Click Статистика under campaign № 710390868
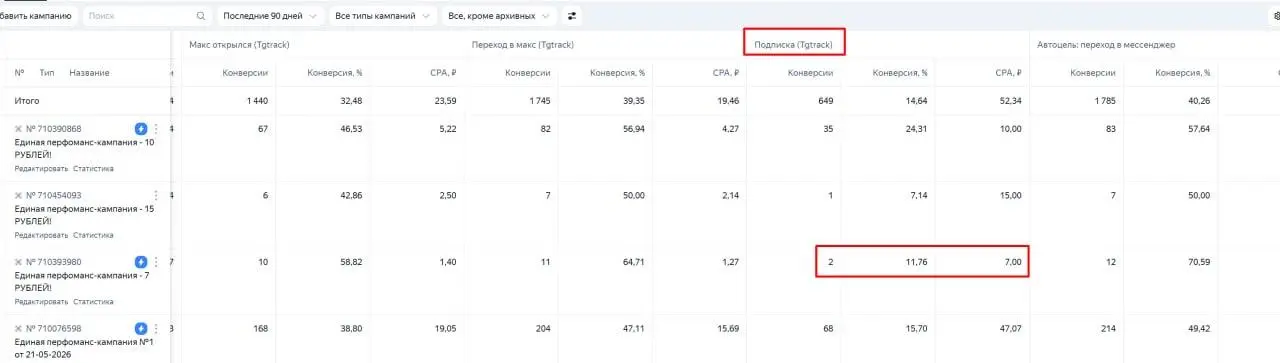 pos(93,168)
